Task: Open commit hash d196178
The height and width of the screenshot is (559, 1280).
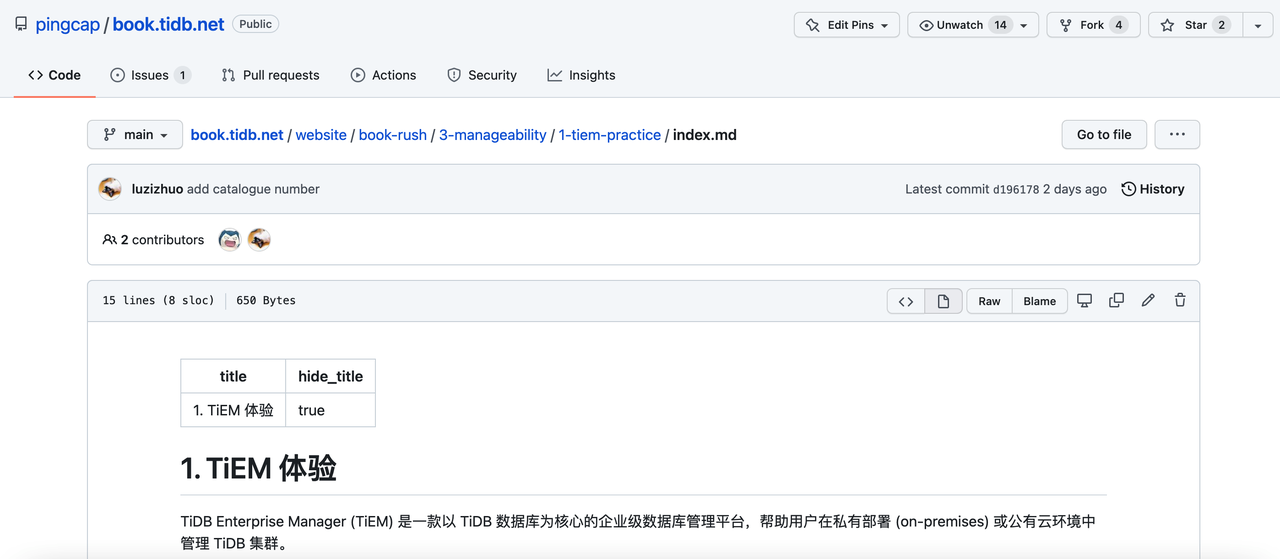Action: (x=1016, y=189)
